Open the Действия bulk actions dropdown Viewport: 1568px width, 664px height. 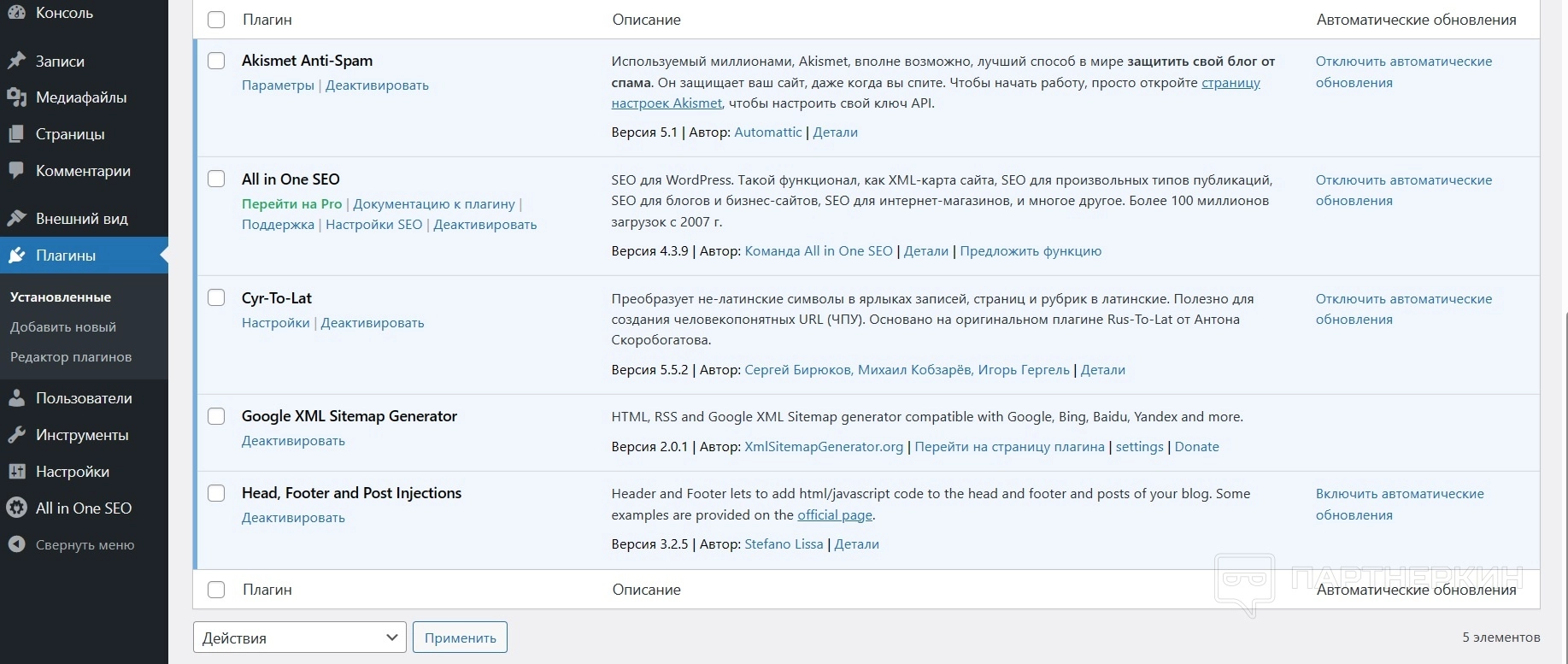299,638
